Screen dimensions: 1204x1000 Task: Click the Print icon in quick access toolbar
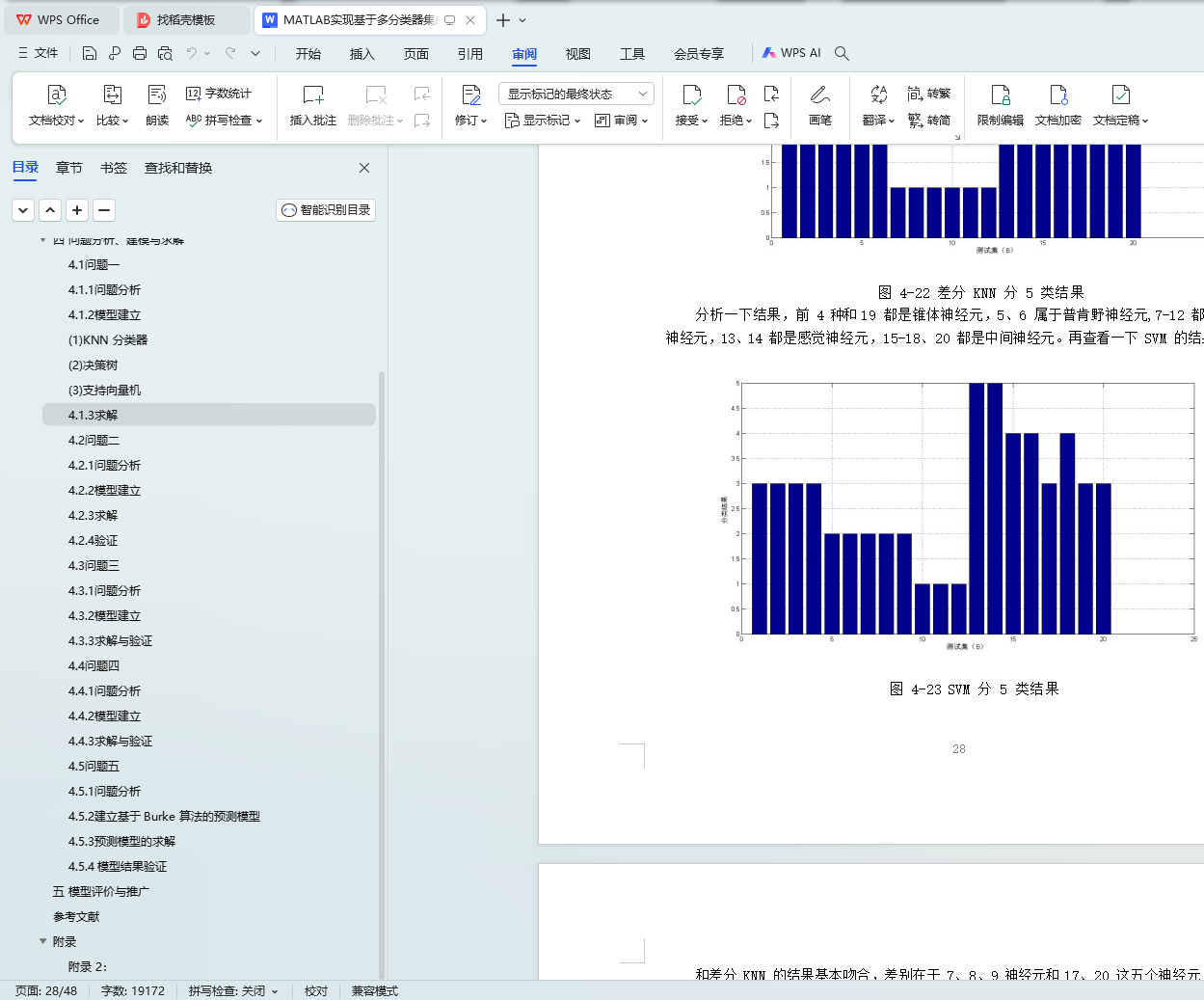140,53
